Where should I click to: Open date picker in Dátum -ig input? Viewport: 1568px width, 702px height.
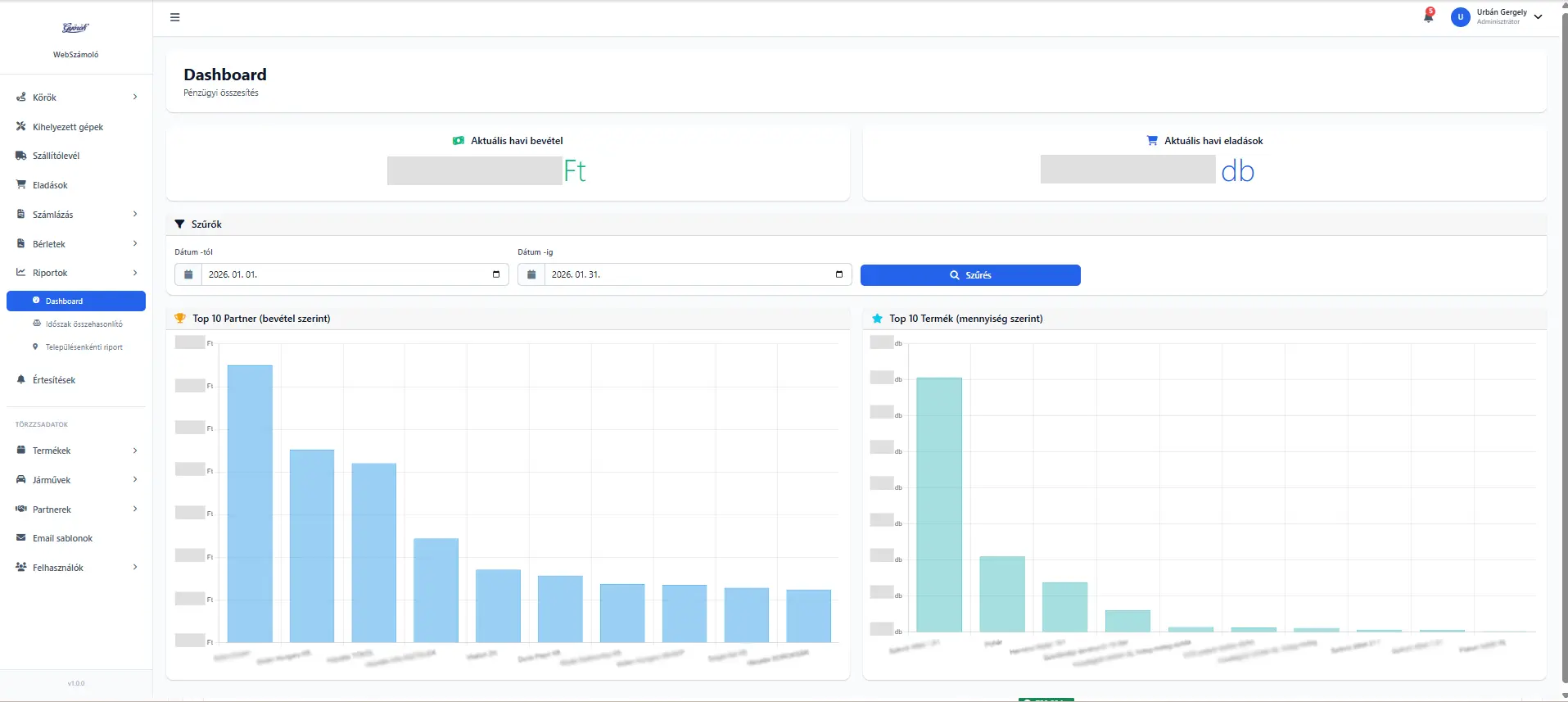click(838, 274)
